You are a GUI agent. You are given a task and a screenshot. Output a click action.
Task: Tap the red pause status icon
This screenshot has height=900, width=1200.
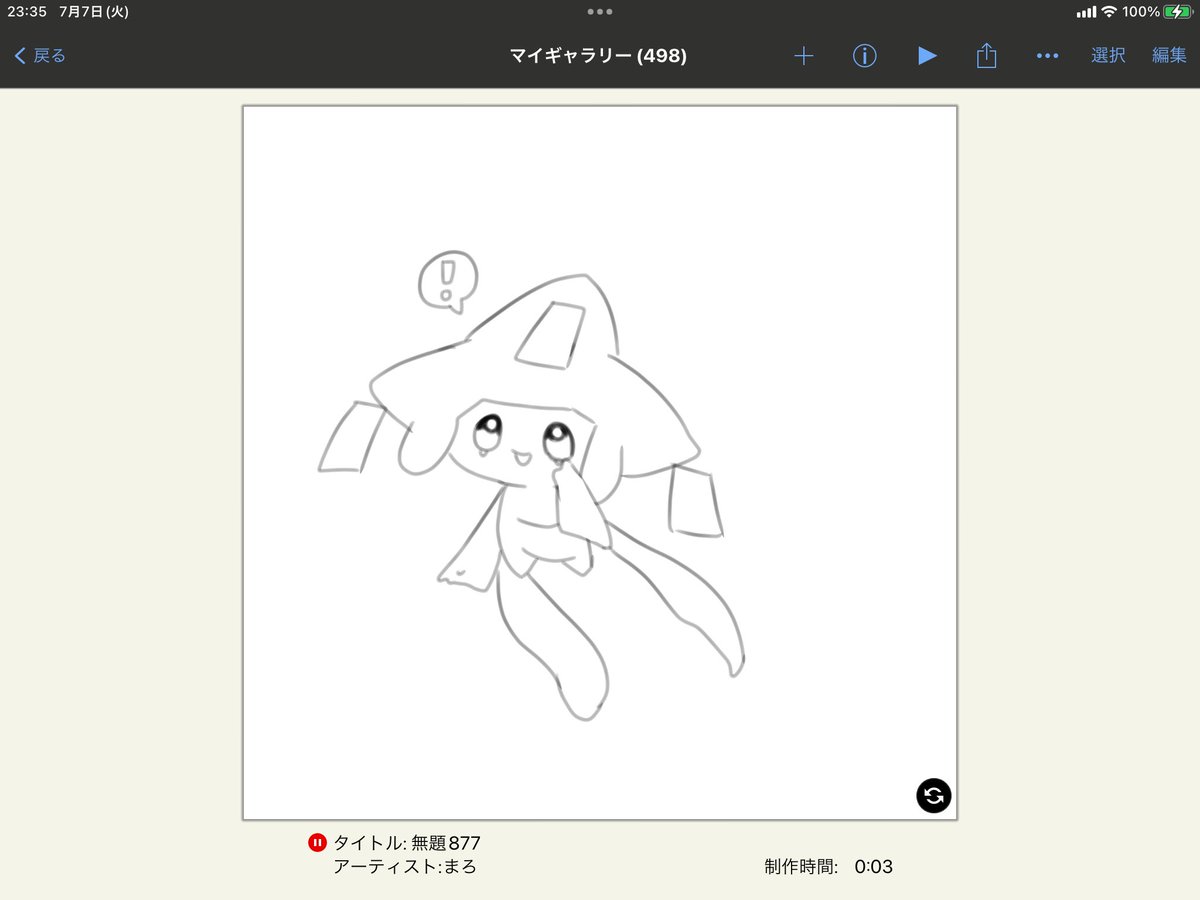[317, 843]
